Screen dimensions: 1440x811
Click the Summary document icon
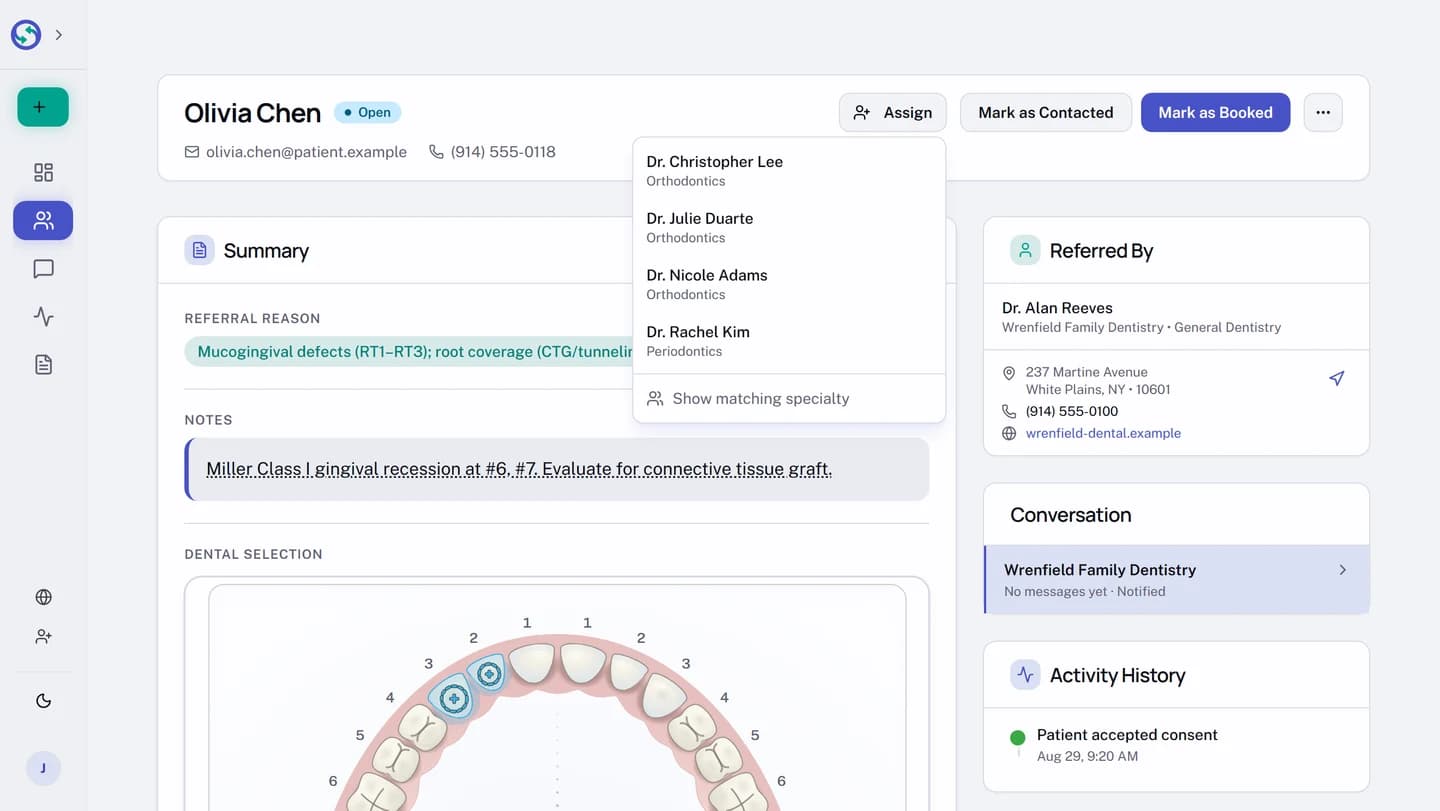point(199,250)
